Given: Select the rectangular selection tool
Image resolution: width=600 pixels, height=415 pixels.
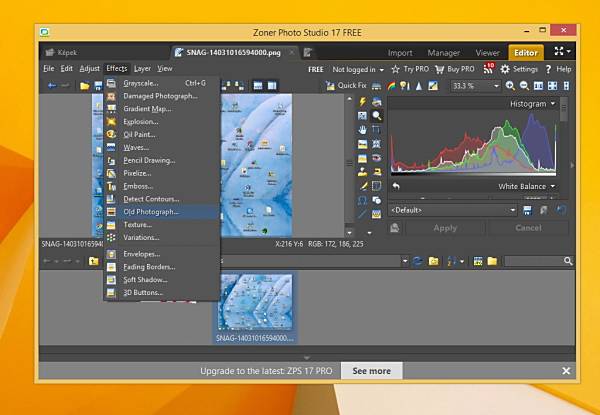Looking at the screenshot, I should coord(377,186).
